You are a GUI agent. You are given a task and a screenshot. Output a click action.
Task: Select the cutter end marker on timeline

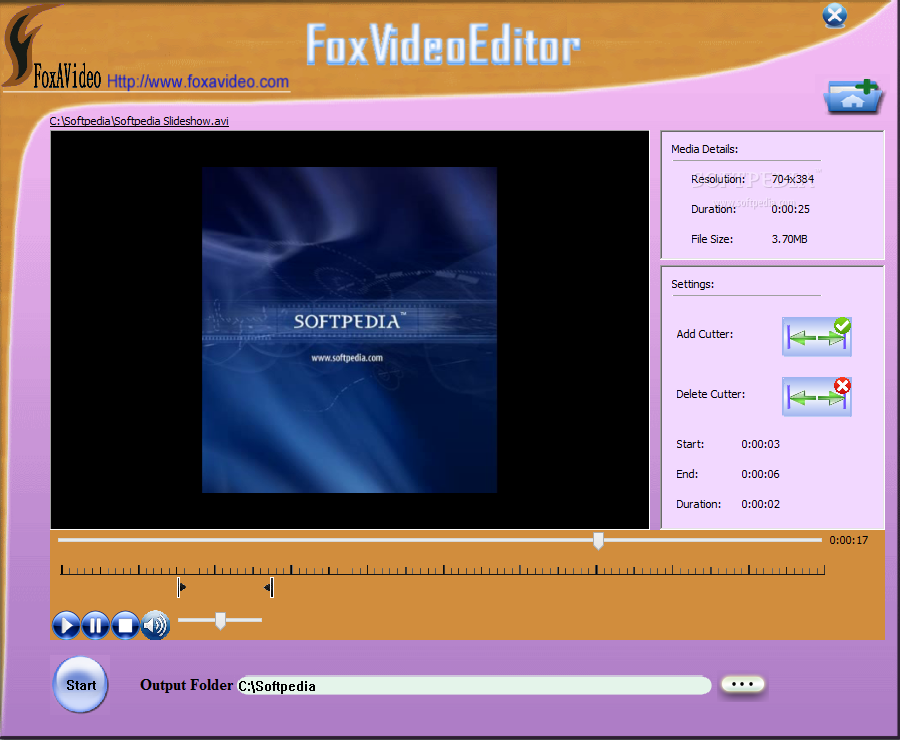(269, 587)
